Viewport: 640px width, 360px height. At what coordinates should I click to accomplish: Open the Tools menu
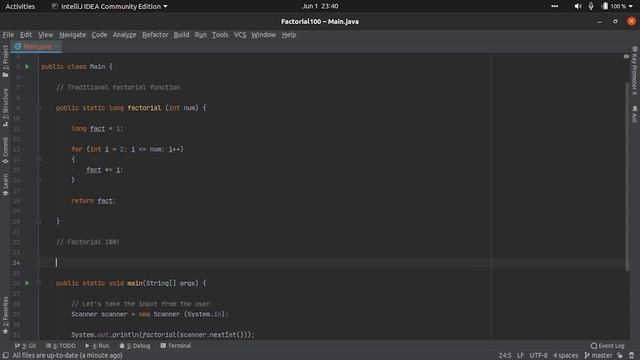click(220, 35)
